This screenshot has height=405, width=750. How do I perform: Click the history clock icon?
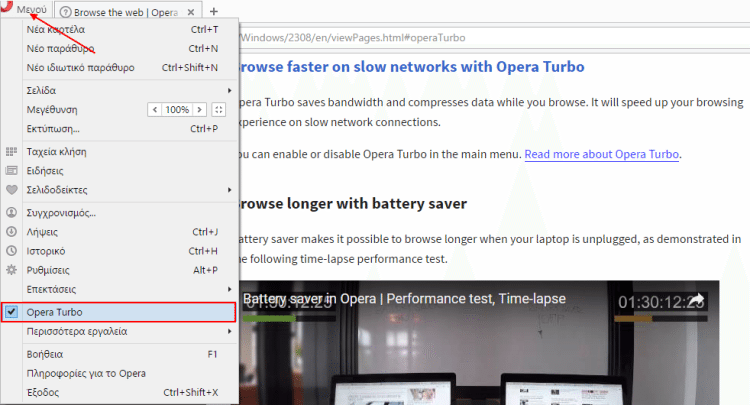click(11, 251)
